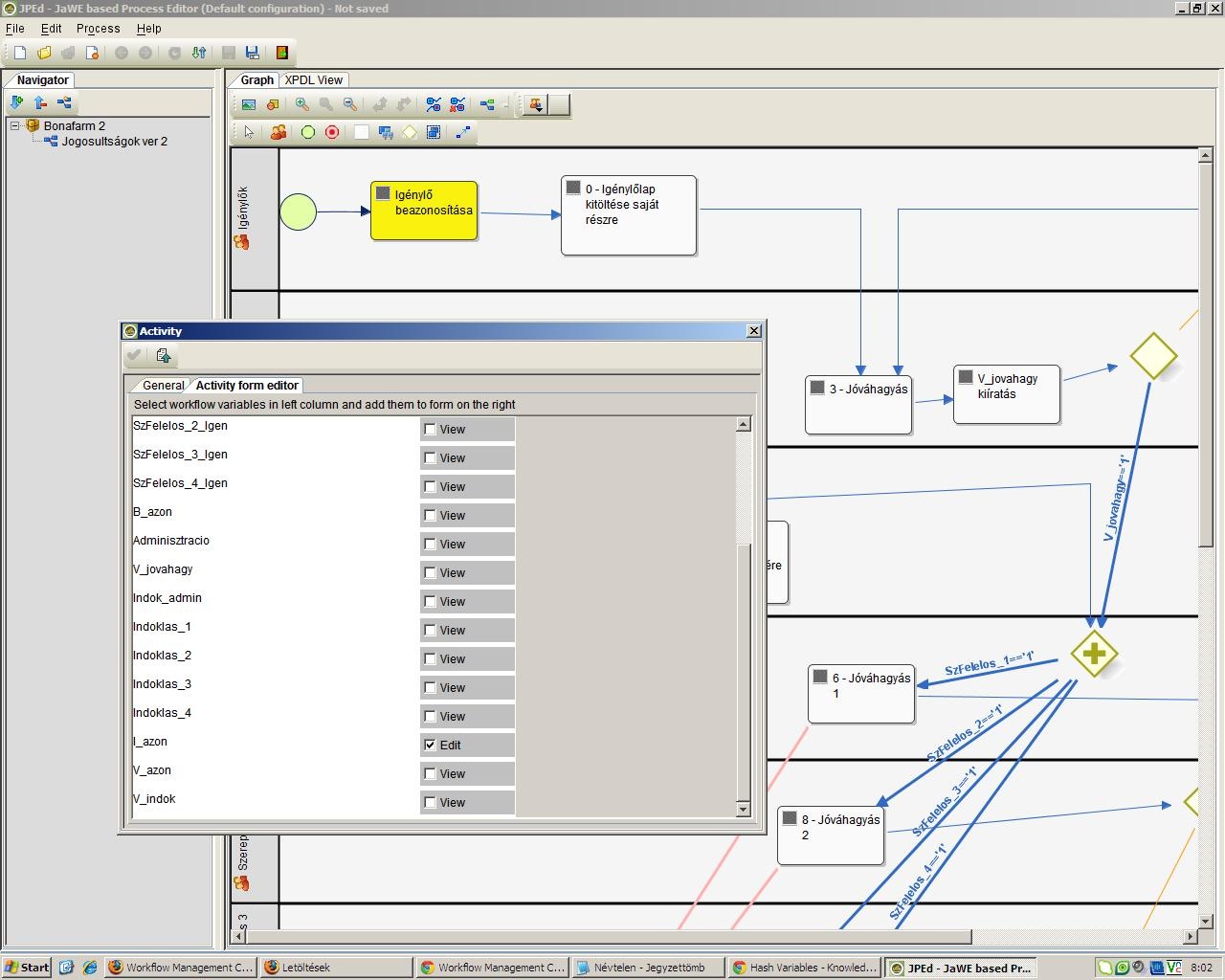This screenshot has height=980, width=1225.
Task: Select the yellow diamond Route tool
Action: click(x=410, y=132)
